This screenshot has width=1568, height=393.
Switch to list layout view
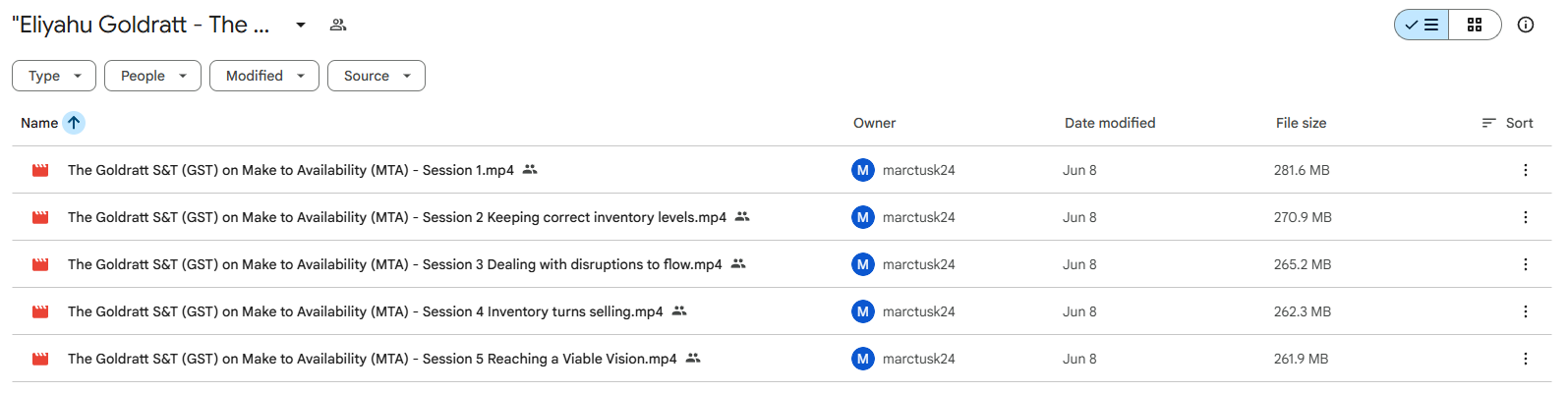(x=1422, y=25)
